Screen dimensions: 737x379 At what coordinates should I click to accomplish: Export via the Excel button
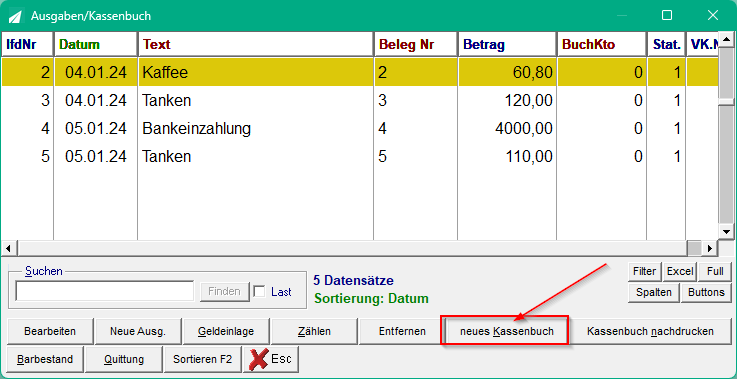coord(680,271)
